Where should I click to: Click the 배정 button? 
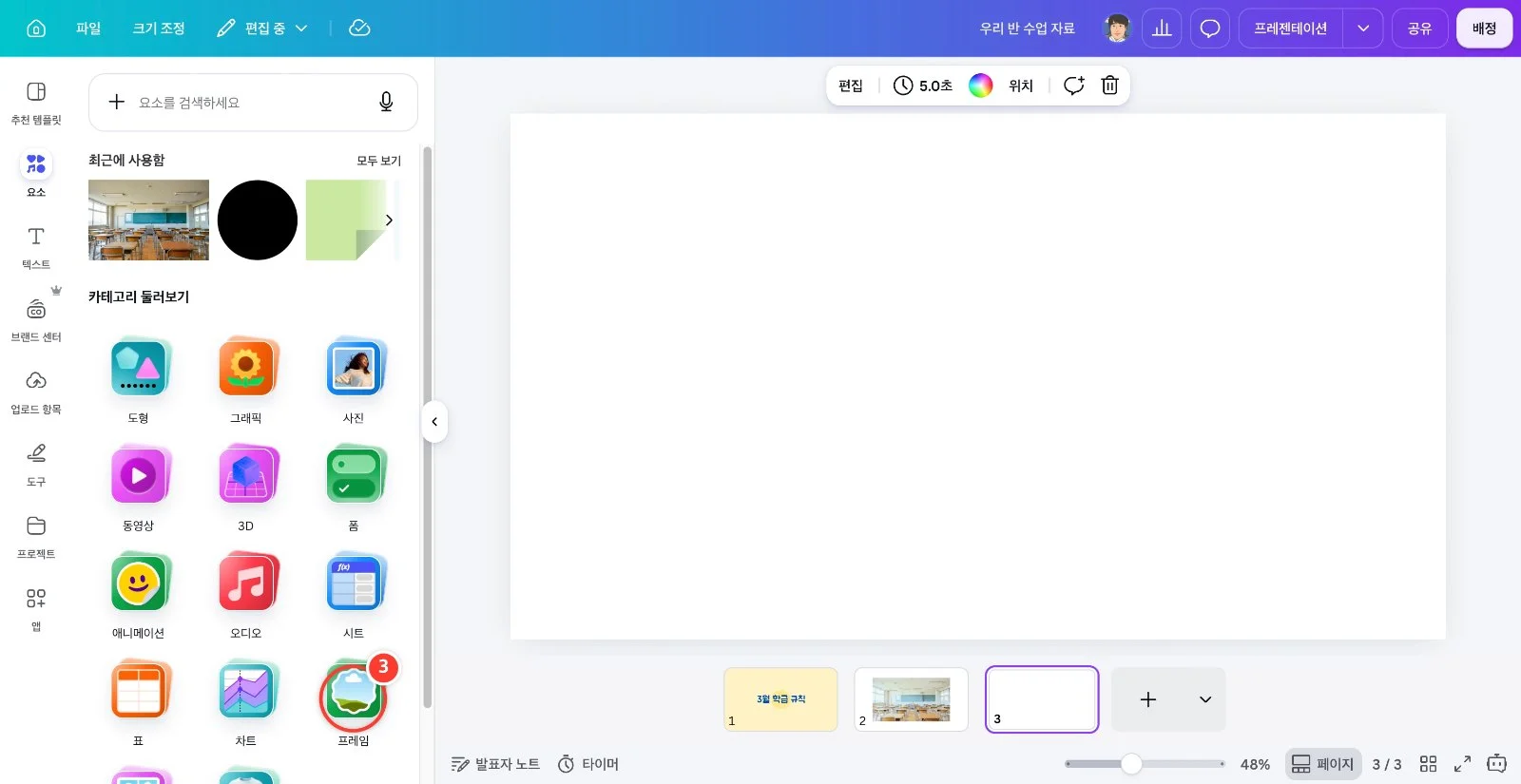pos(1484,29)
